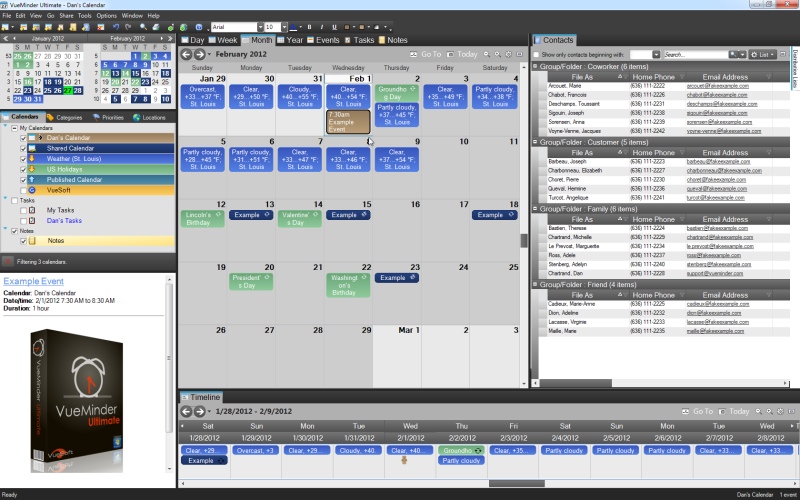Uncheck Shared Calendar checkbox
Viewport: 800px width, 500px height.
tap(23, 148)
